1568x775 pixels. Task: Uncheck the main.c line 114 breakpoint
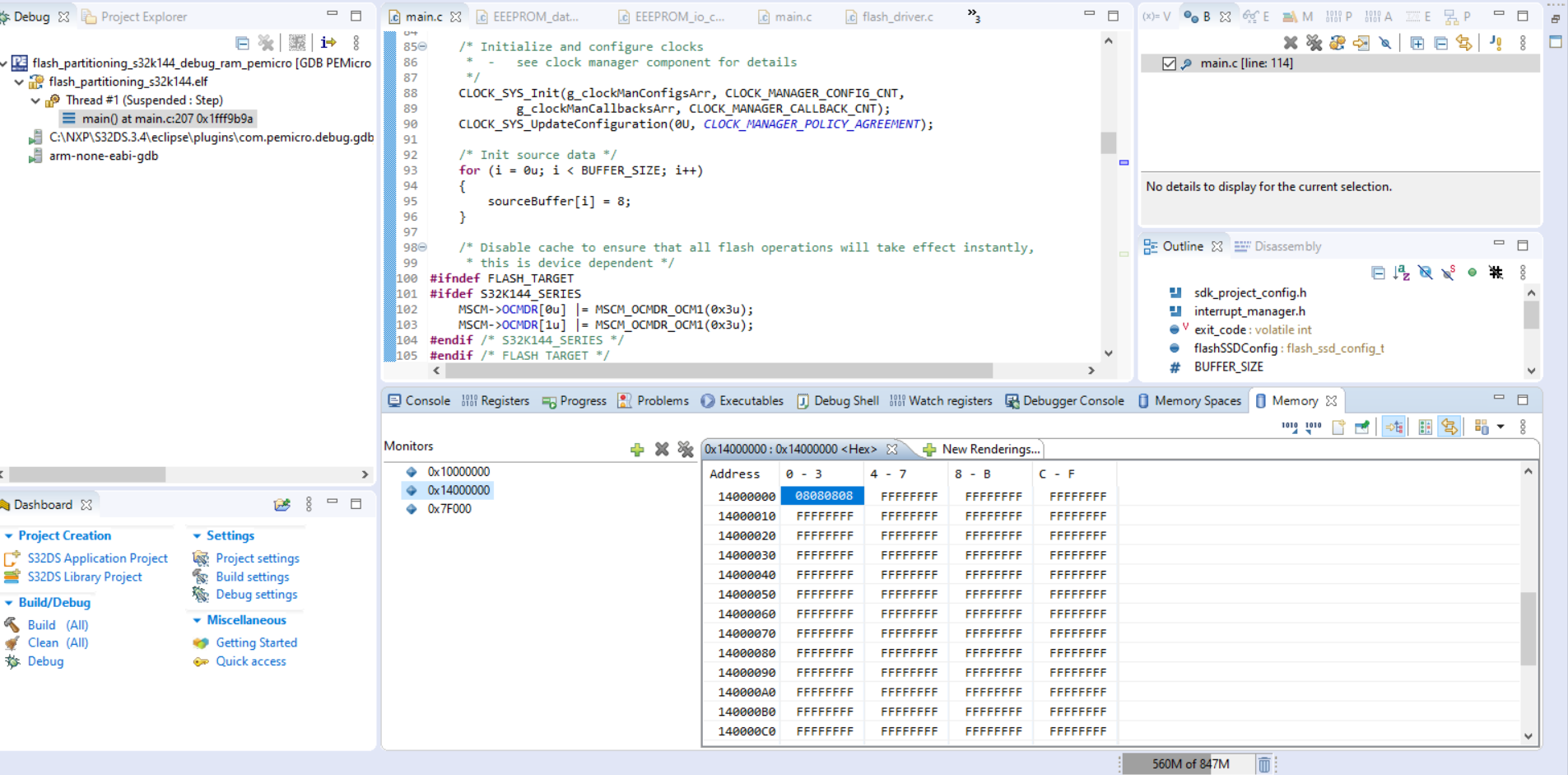click(x=1170, y=63)
